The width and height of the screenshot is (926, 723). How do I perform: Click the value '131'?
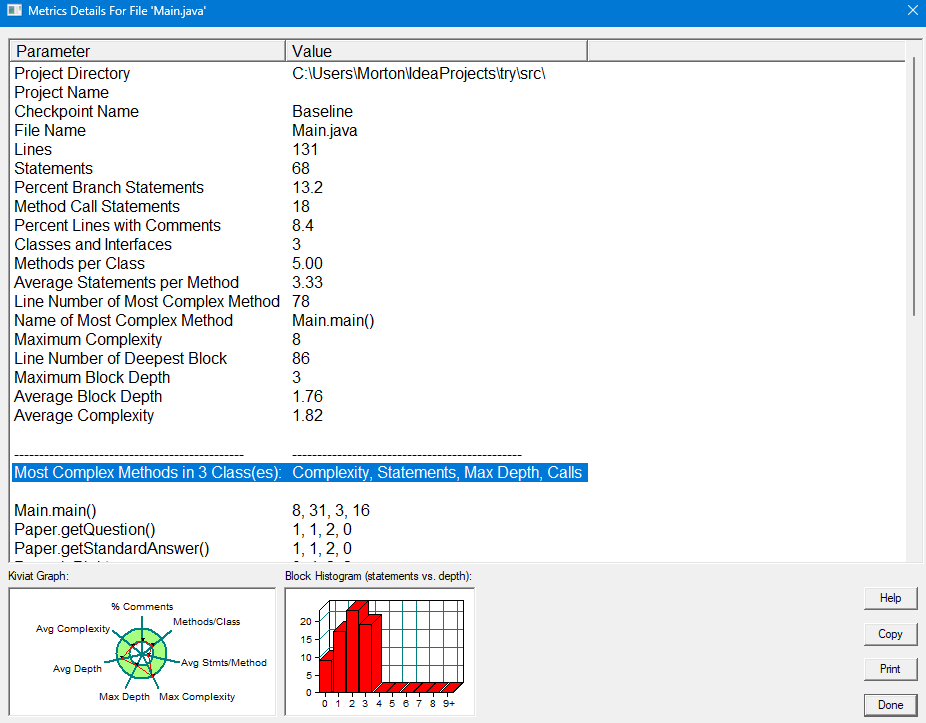click(305, 149)
